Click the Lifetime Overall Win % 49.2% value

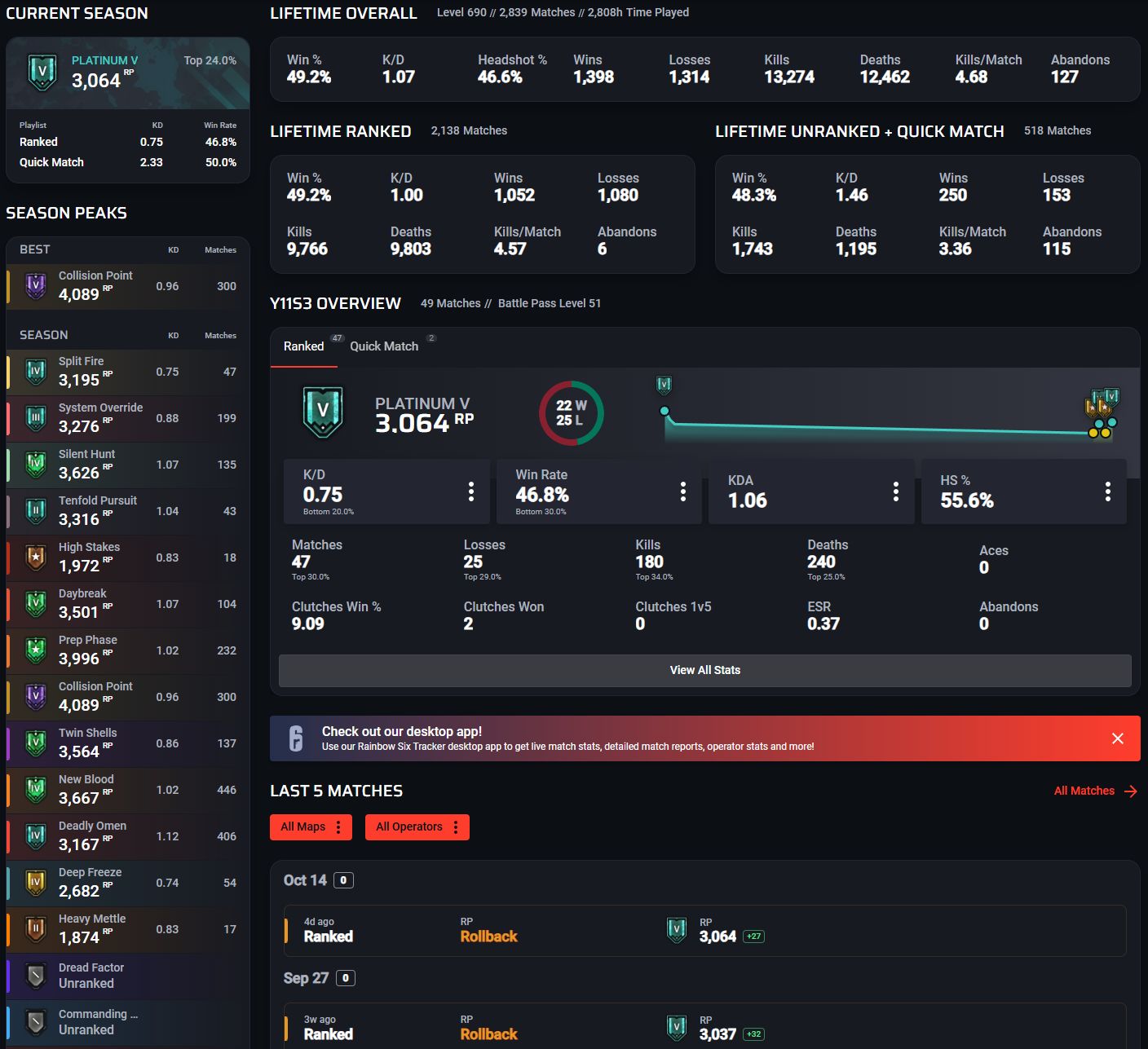pyautogui.click(x=309, y=77)
